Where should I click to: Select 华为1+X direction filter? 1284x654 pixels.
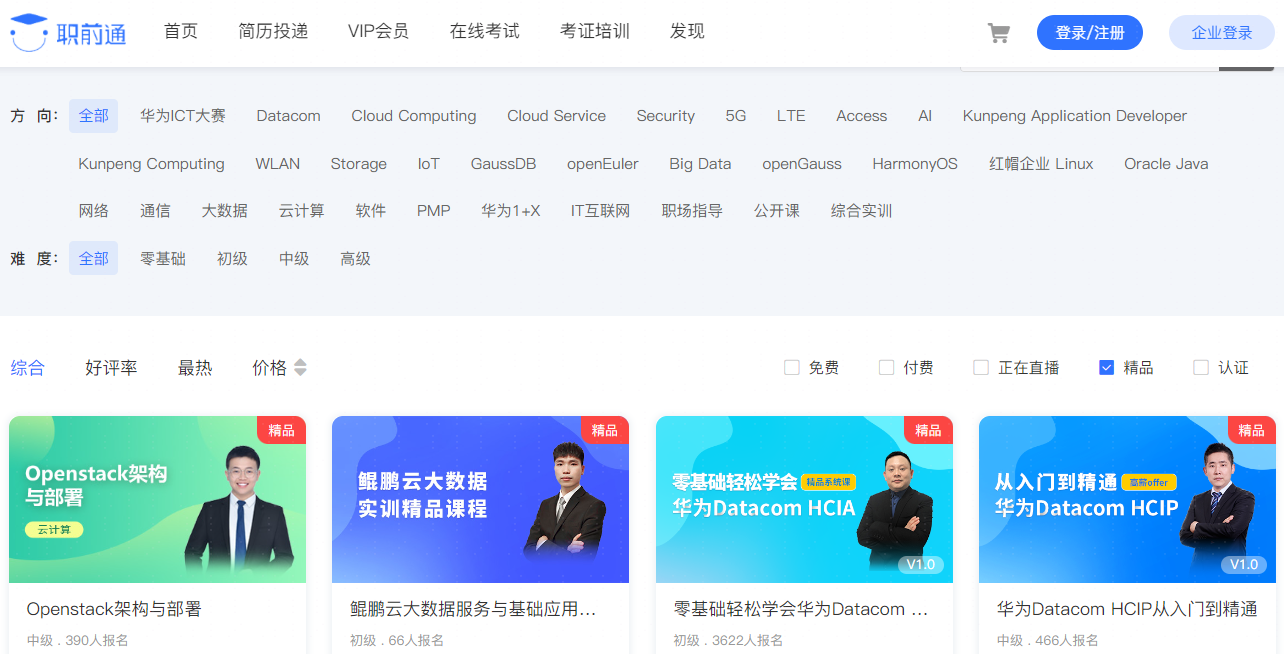coord(510,211)
